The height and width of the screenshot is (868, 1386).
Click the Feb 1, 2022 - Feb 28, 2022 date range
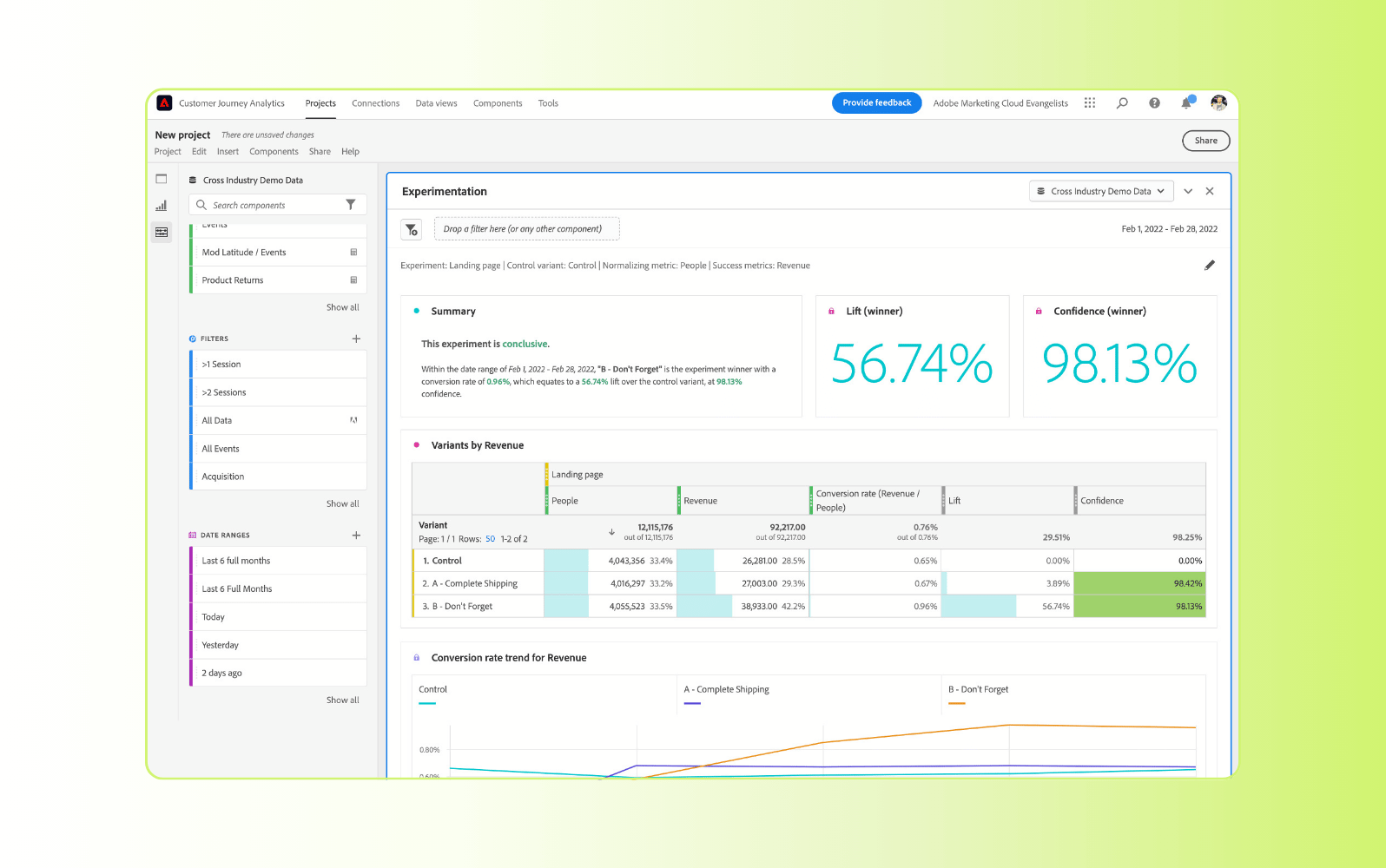click(1169, 229)
